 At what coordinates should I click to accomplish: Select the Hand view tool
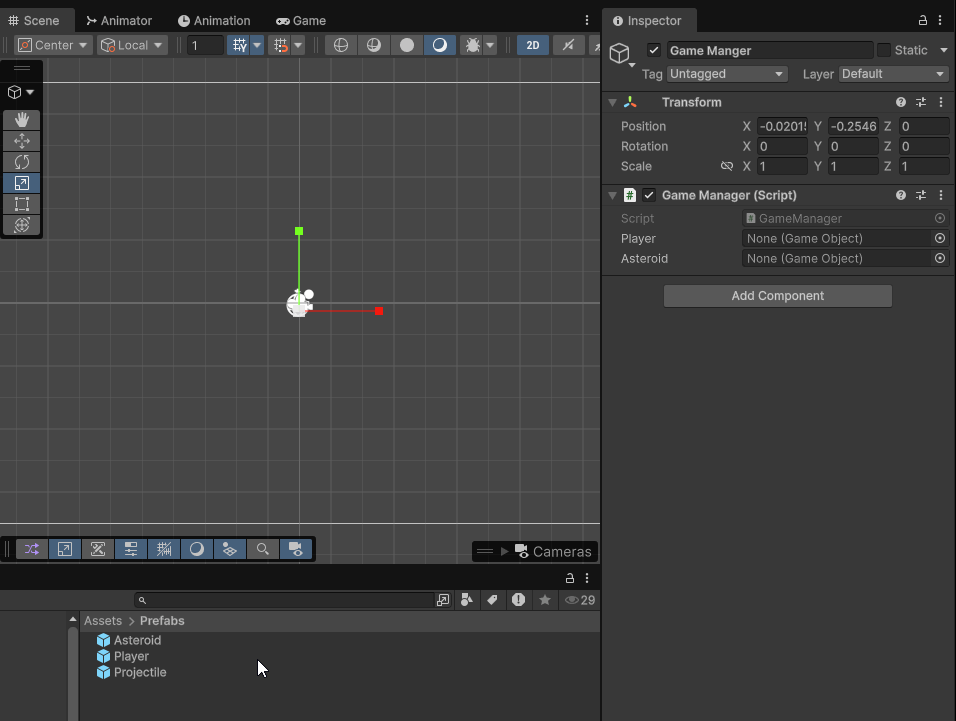22,120
